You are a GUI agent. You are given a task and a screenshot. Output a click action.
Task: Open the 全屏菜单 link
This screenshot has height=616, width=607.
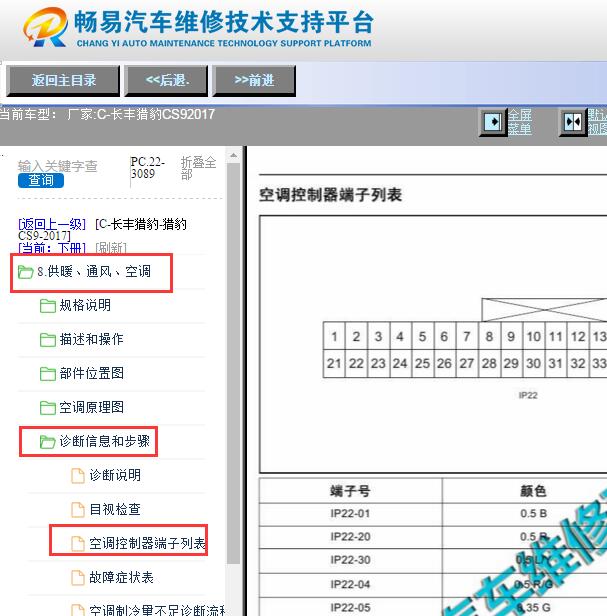pyautogui.click(x=519, y=122)
